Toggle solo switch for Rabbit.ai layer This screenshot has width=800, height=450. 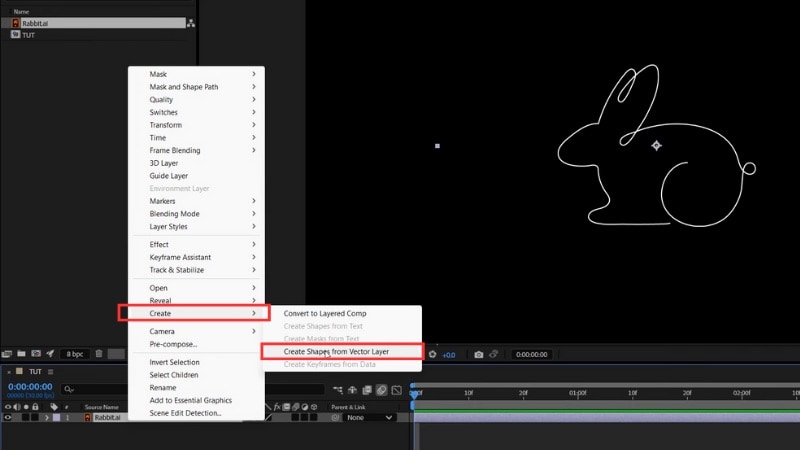pyautogui.click(x=26, y=417)
